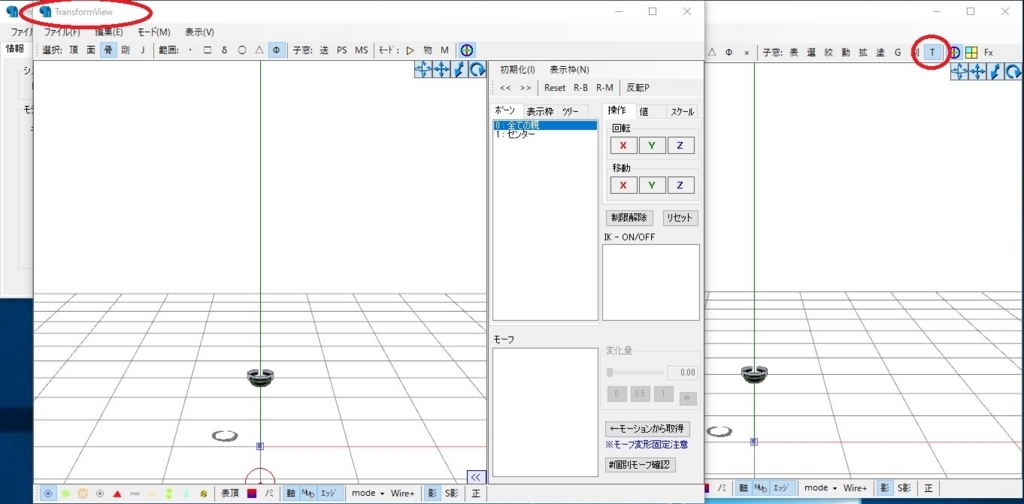Viewport: 1024px width, 504px height.
Task: Click the 反転P button
Action: 638,87
